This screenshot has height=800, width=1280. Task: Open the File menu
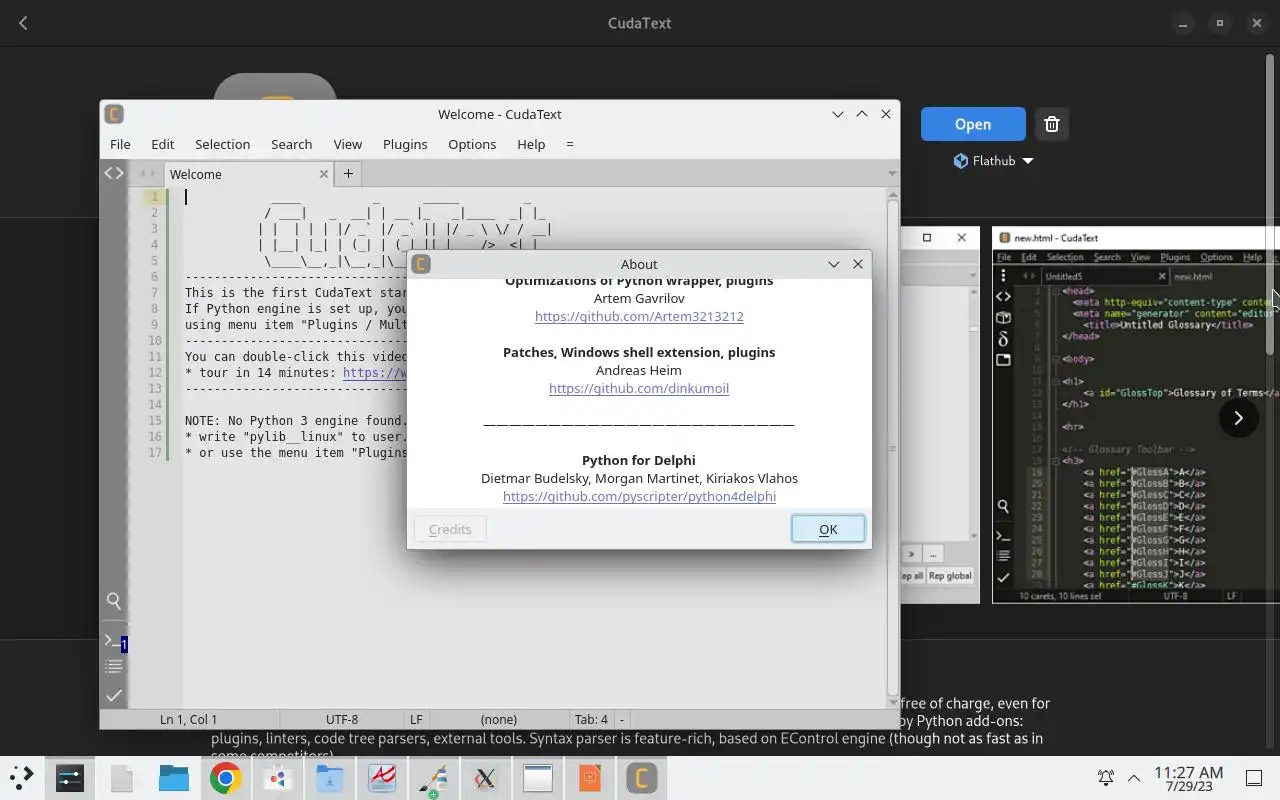pos(120,144)
